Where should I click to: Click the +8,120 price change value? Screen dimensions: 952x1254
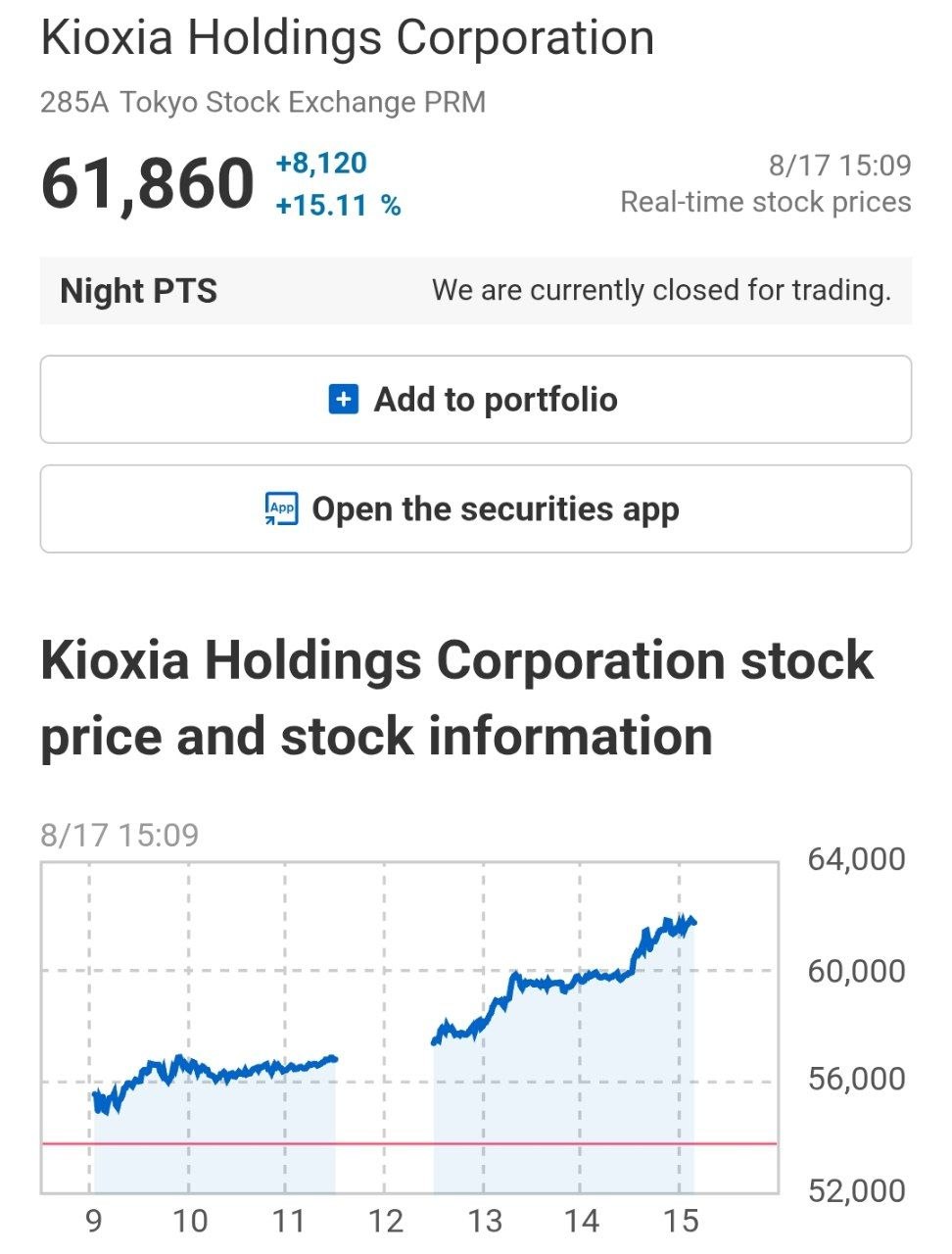point(321,163)
